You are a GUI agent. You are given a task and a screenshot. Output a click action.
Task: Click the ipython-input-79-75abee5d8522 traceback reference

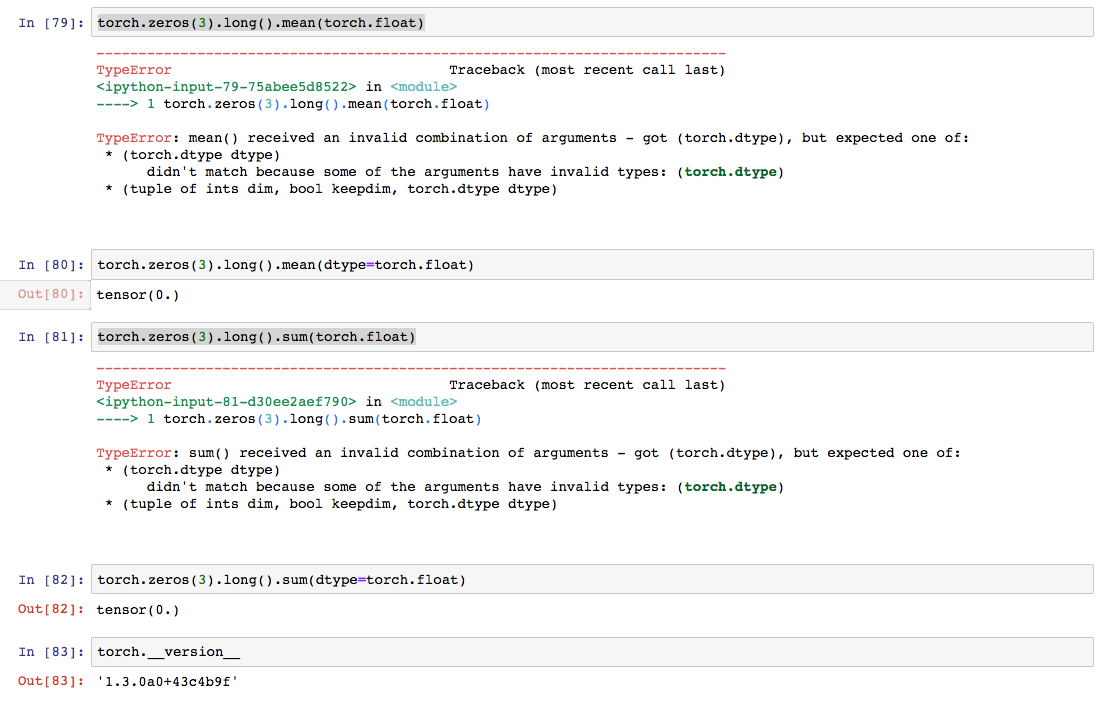click(226, 87)
